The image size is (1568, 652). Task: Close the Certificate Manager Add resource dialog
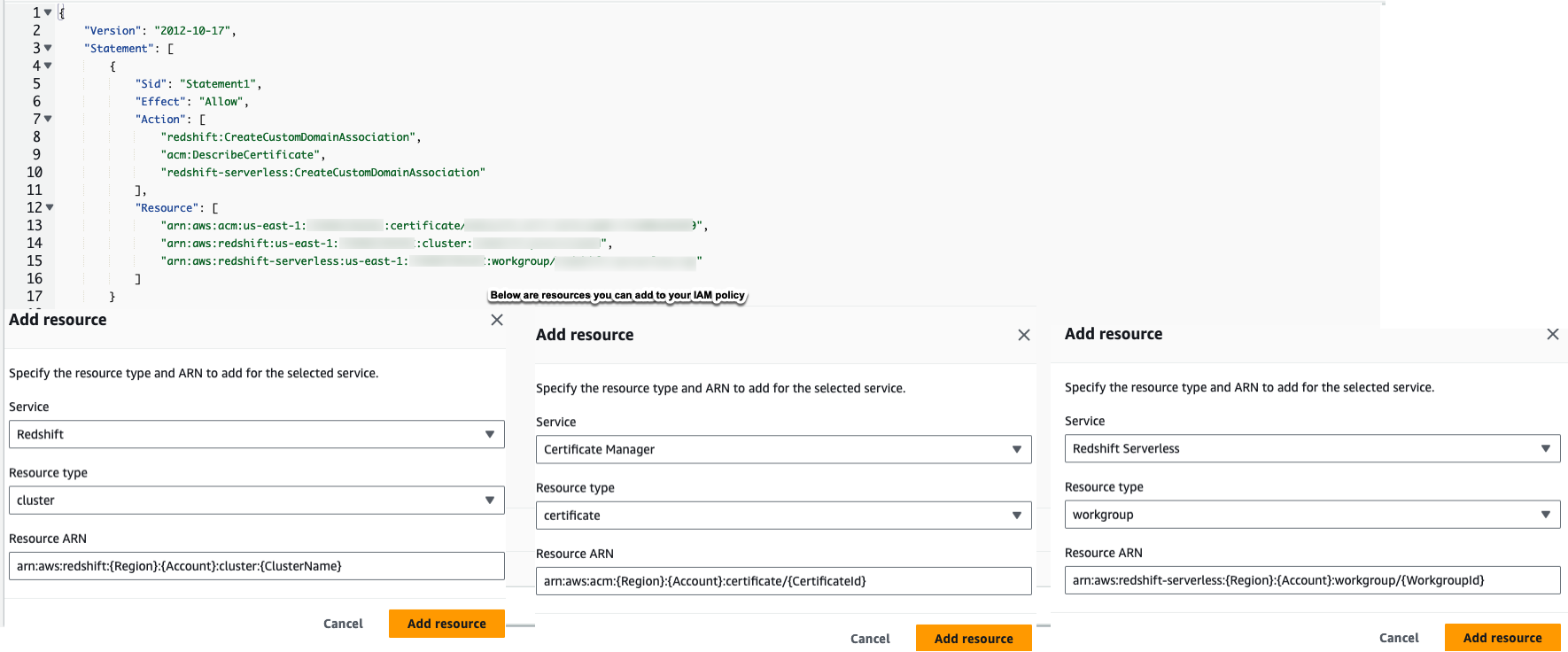(x=1024, y=335)
